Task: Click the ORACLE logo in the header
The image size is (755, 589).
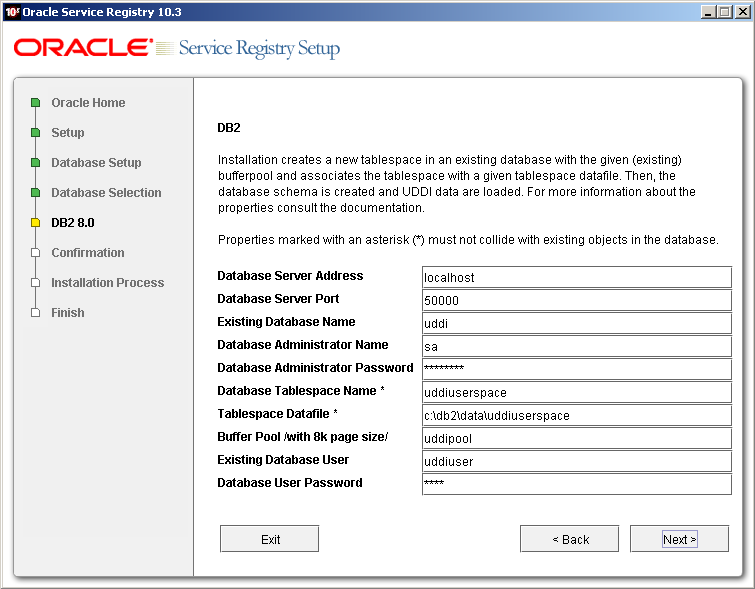Action: 83,48
